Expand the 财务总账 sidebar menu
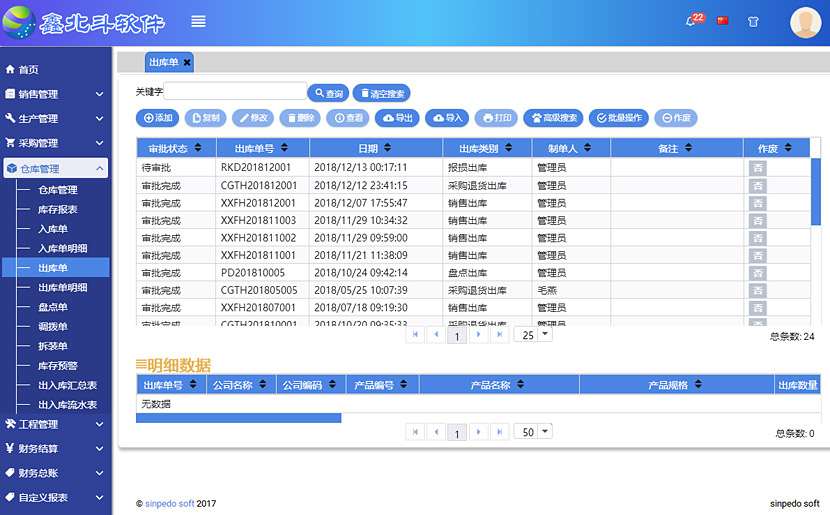This screenshot has height=515, width=830. click(x=55, y=473)
